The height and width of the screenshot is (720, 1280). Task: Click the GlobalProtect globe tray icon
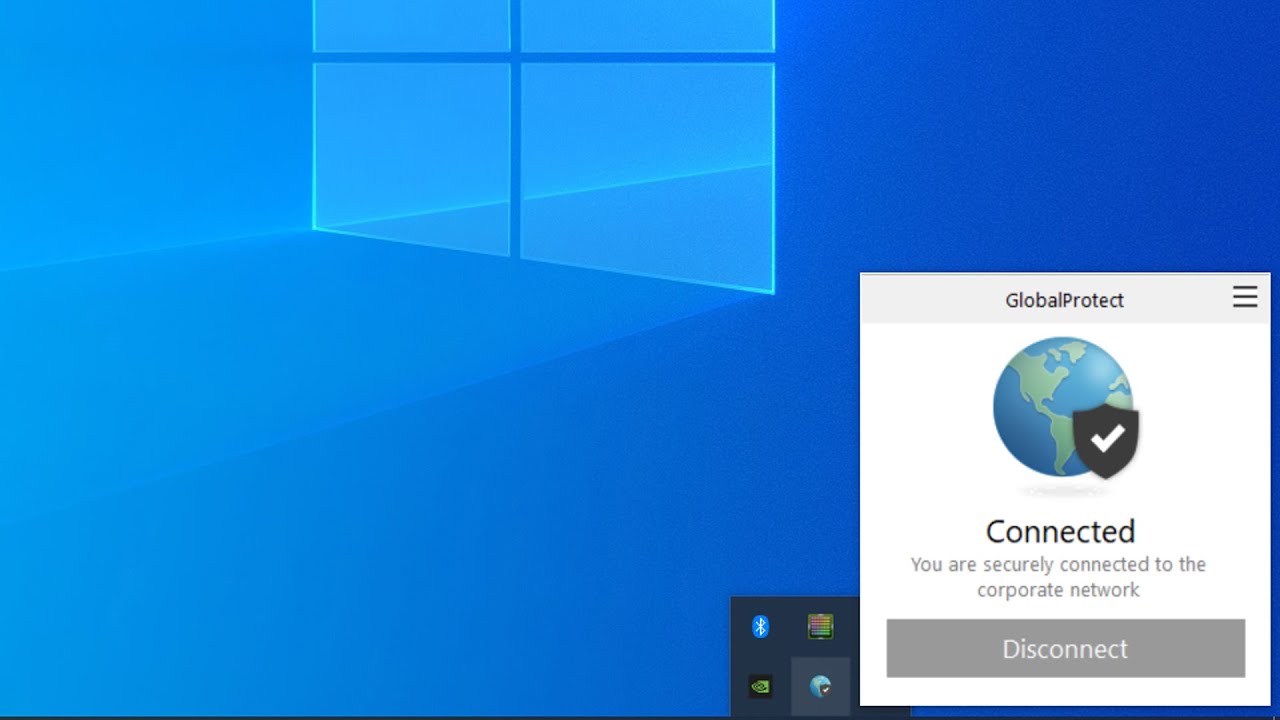point(820,687)
